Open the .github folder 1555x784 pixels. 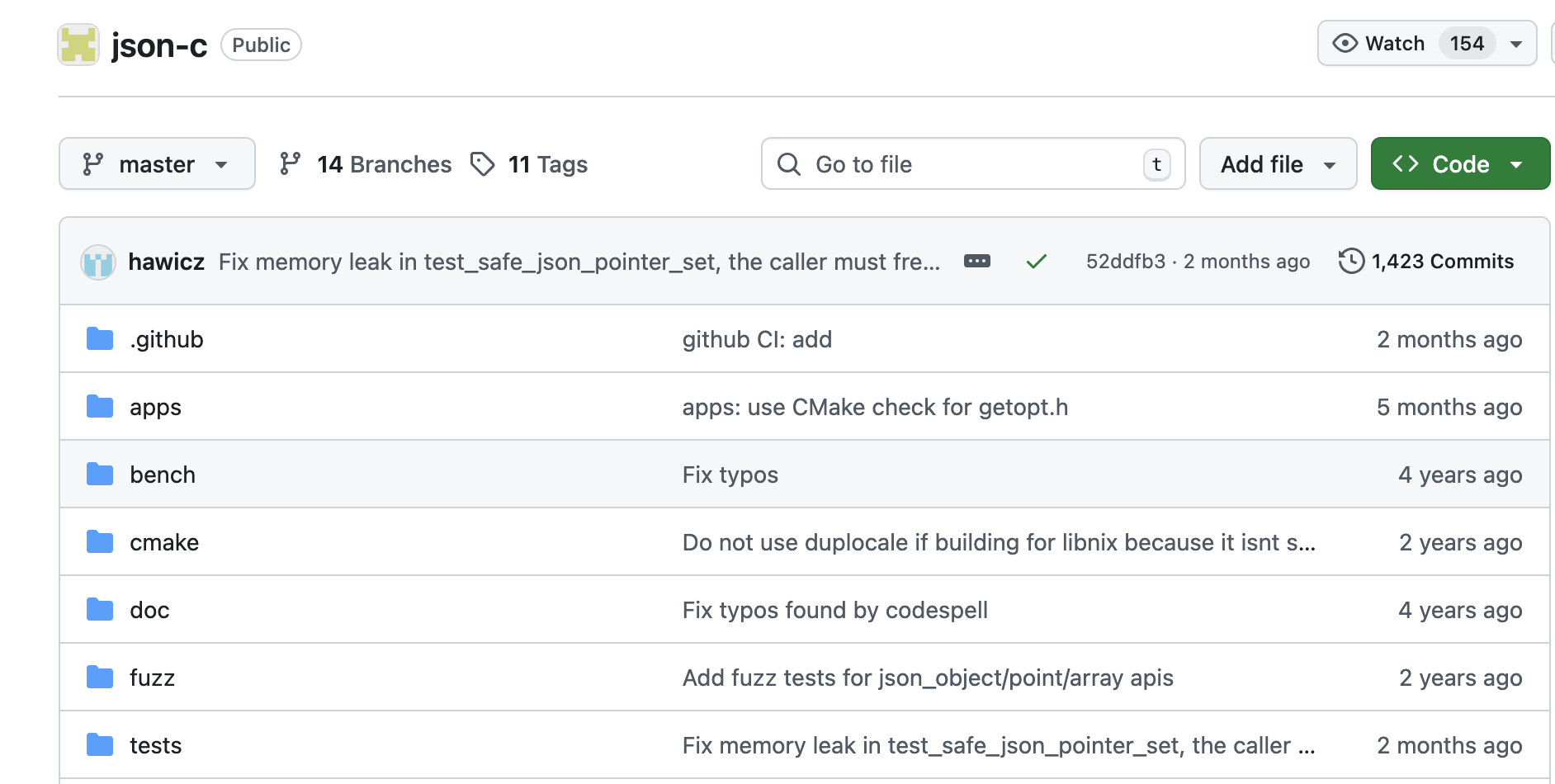click(x=167, y=339)
